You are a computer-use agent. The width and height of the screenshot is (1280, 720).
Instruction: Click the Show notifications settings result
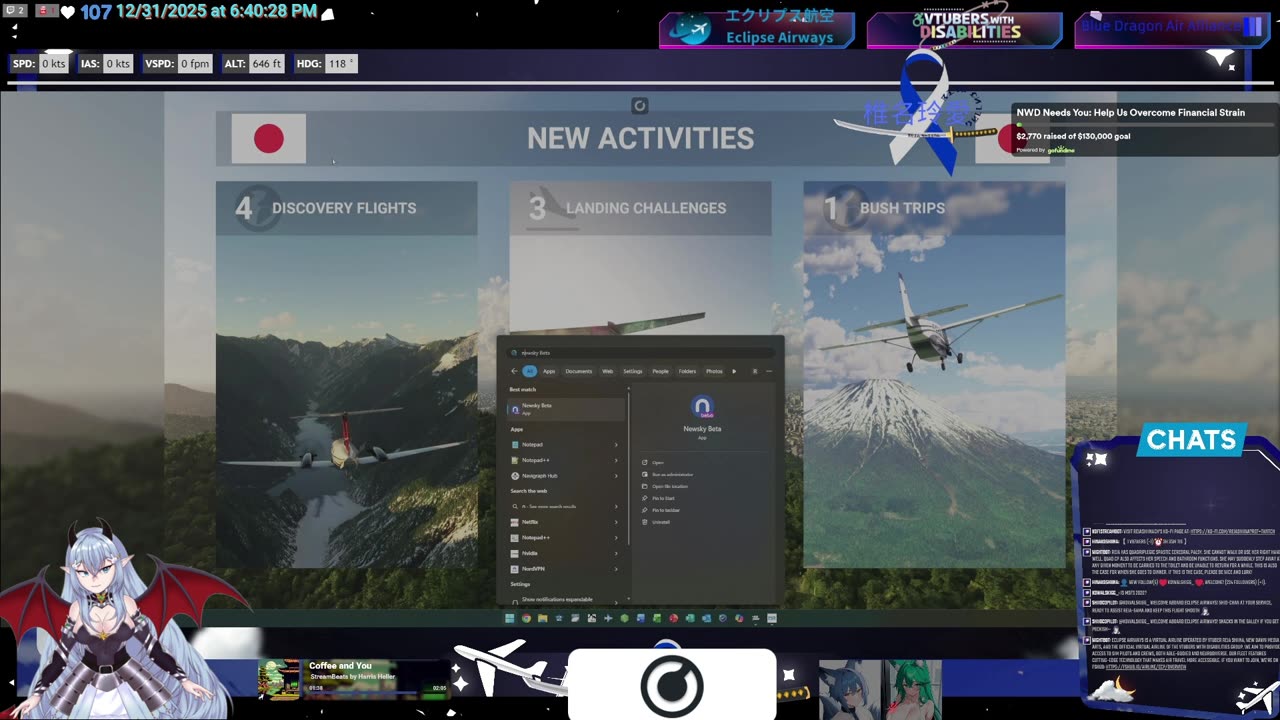pos(567,599)
